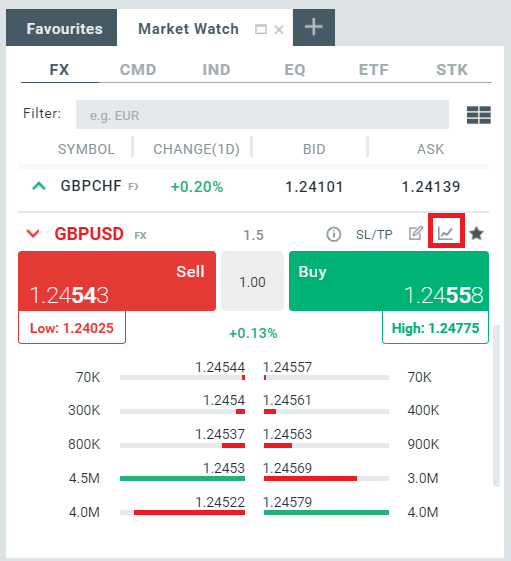Switch to grid view layout icon
511x561 pixels.
(x=479, y=115)
